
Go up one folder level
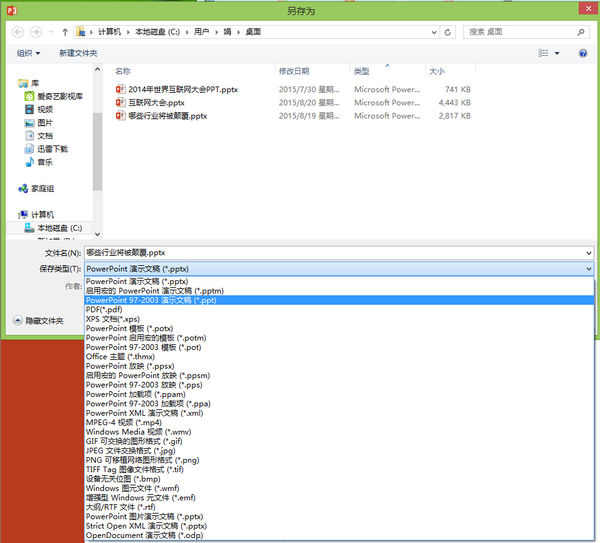[x=65, y=32]
